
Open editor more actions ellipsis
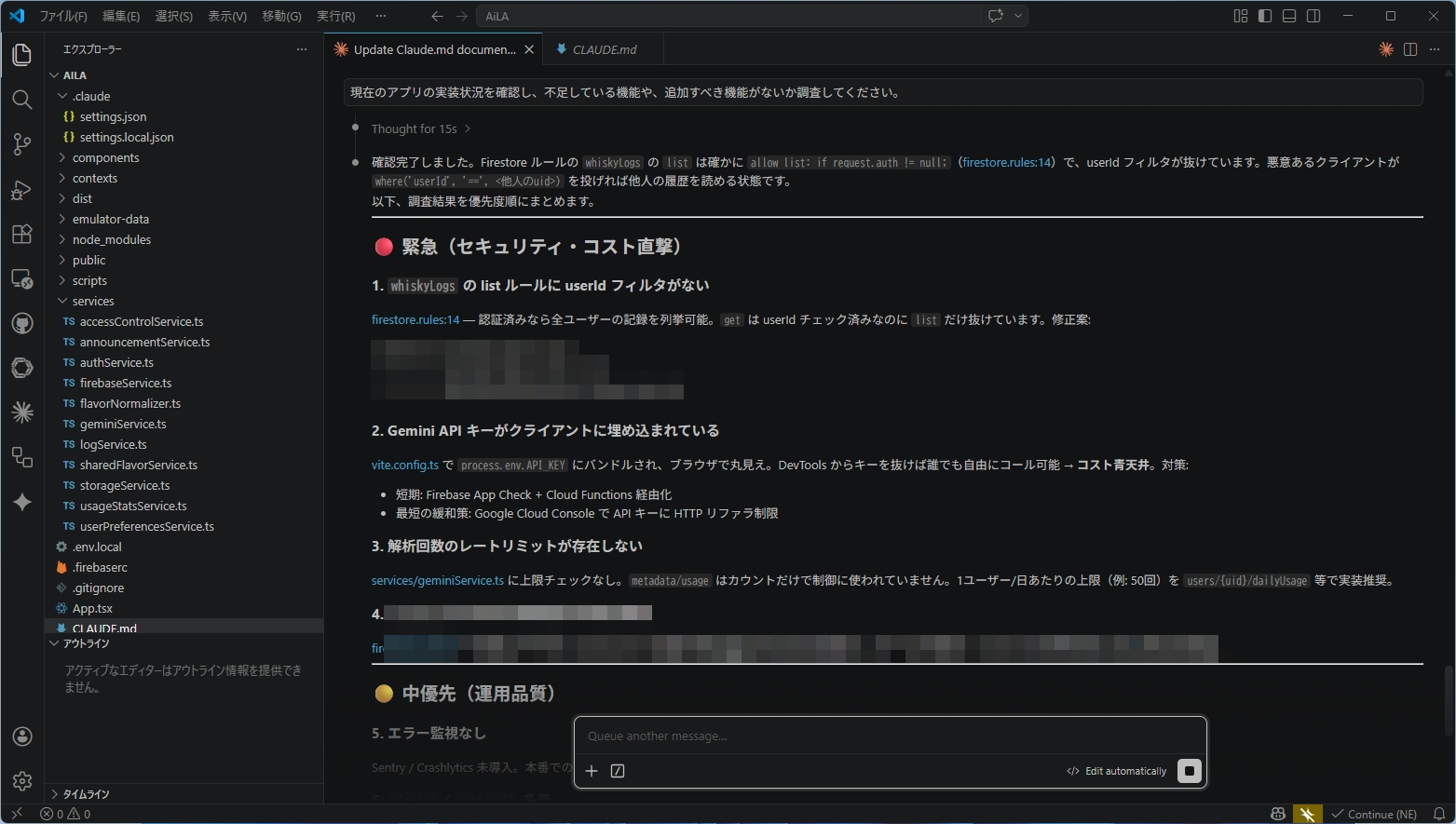pyautogui.click(x=1436, y=49)
